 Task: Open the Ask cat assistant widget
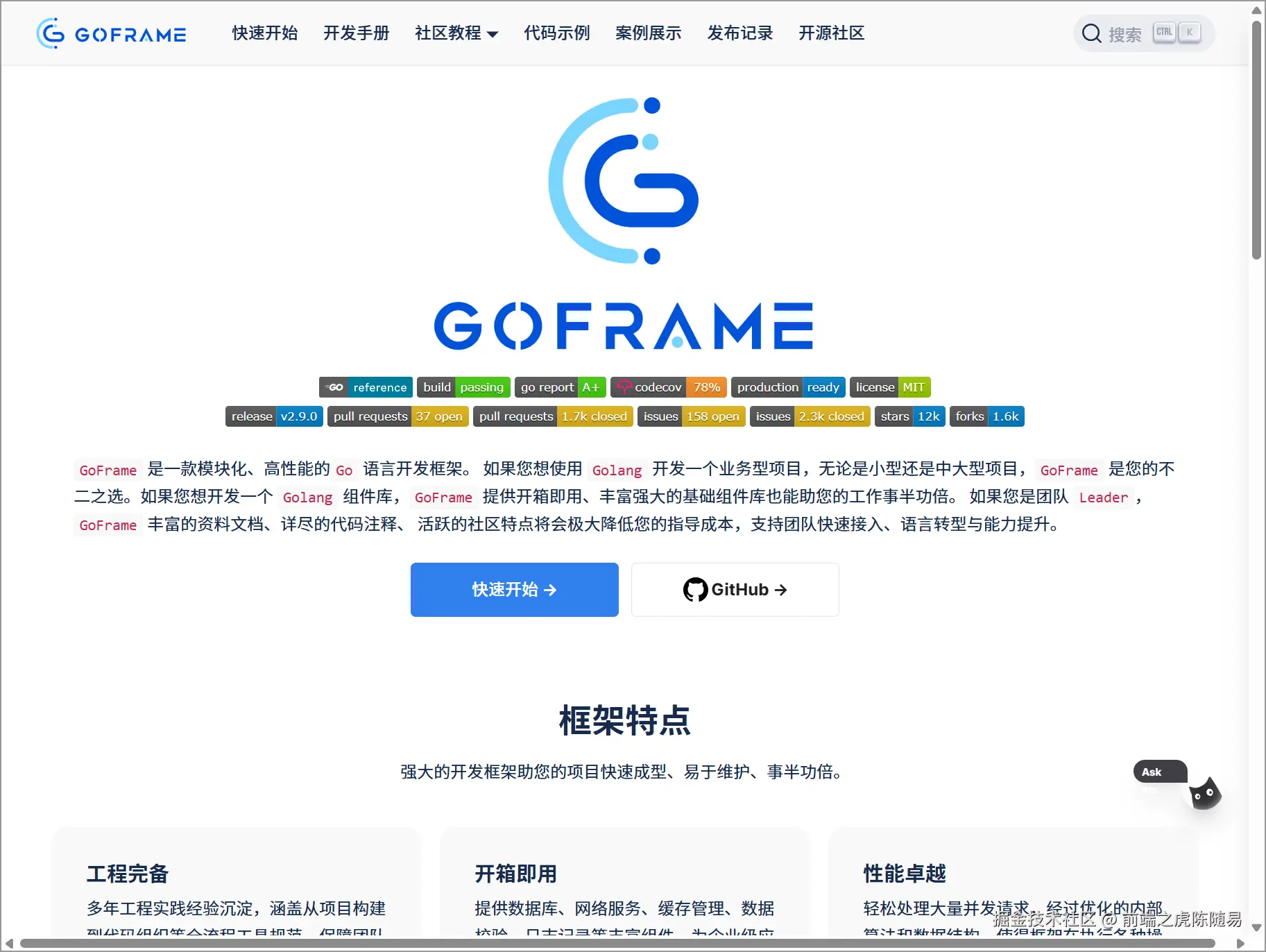(x=1205, y=793)
